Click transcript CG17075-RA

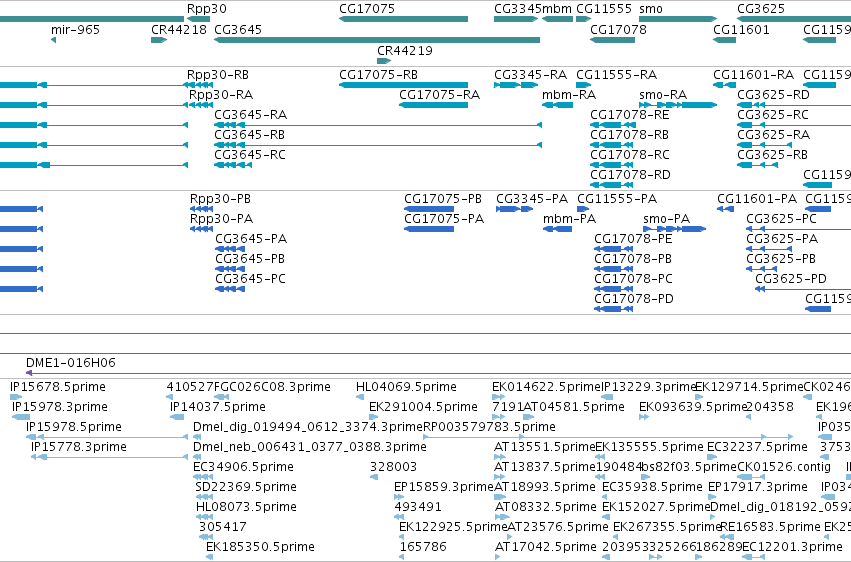tap(439, 95)
